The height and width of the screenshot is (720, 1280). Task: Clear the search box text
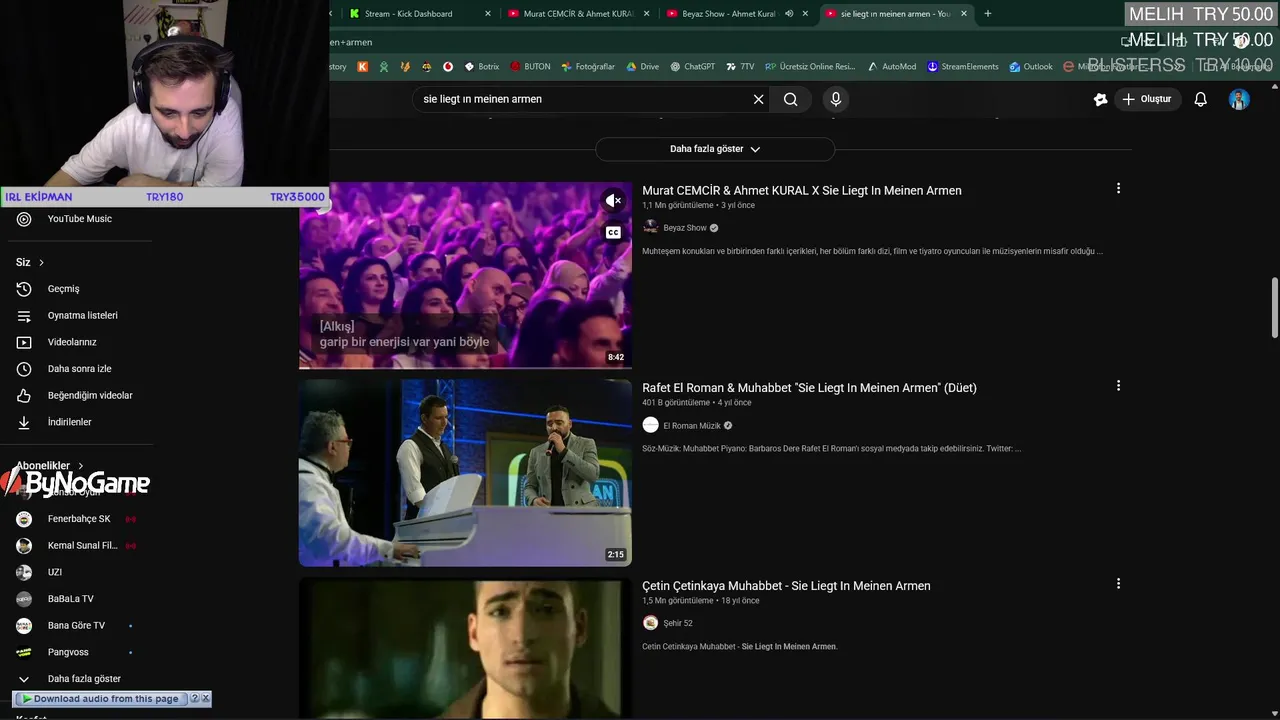(758, 99)
